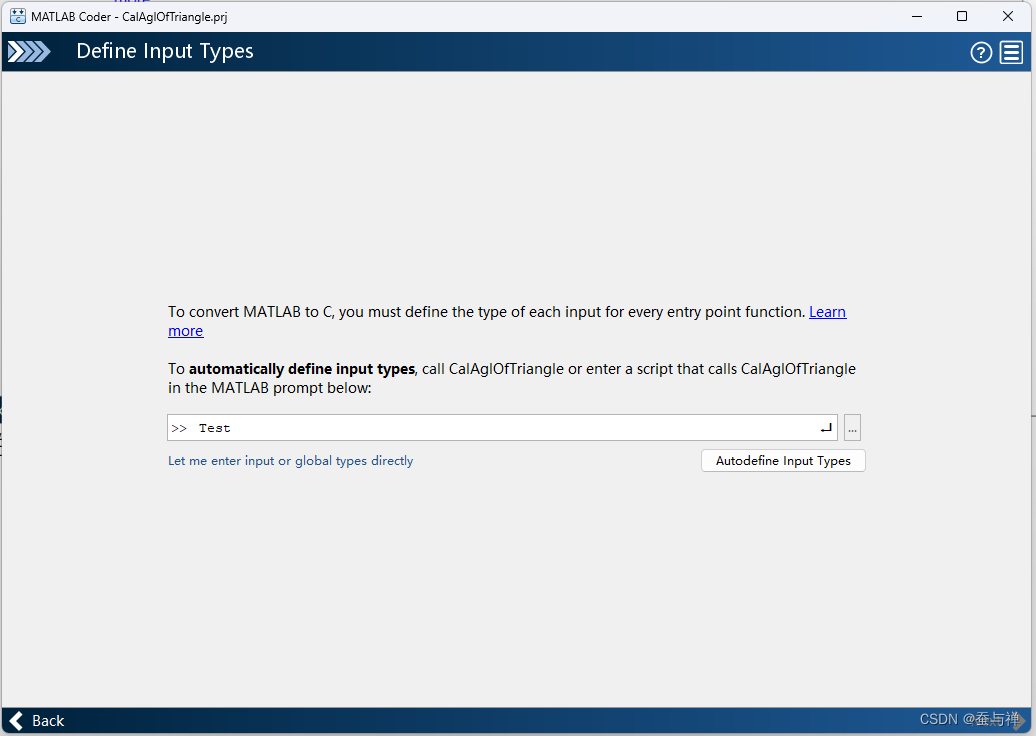Image resolution: width=1036 pixels, height=736 pixels.
Task: Close the MATLAB Coder window
Action: [1008, 17]
